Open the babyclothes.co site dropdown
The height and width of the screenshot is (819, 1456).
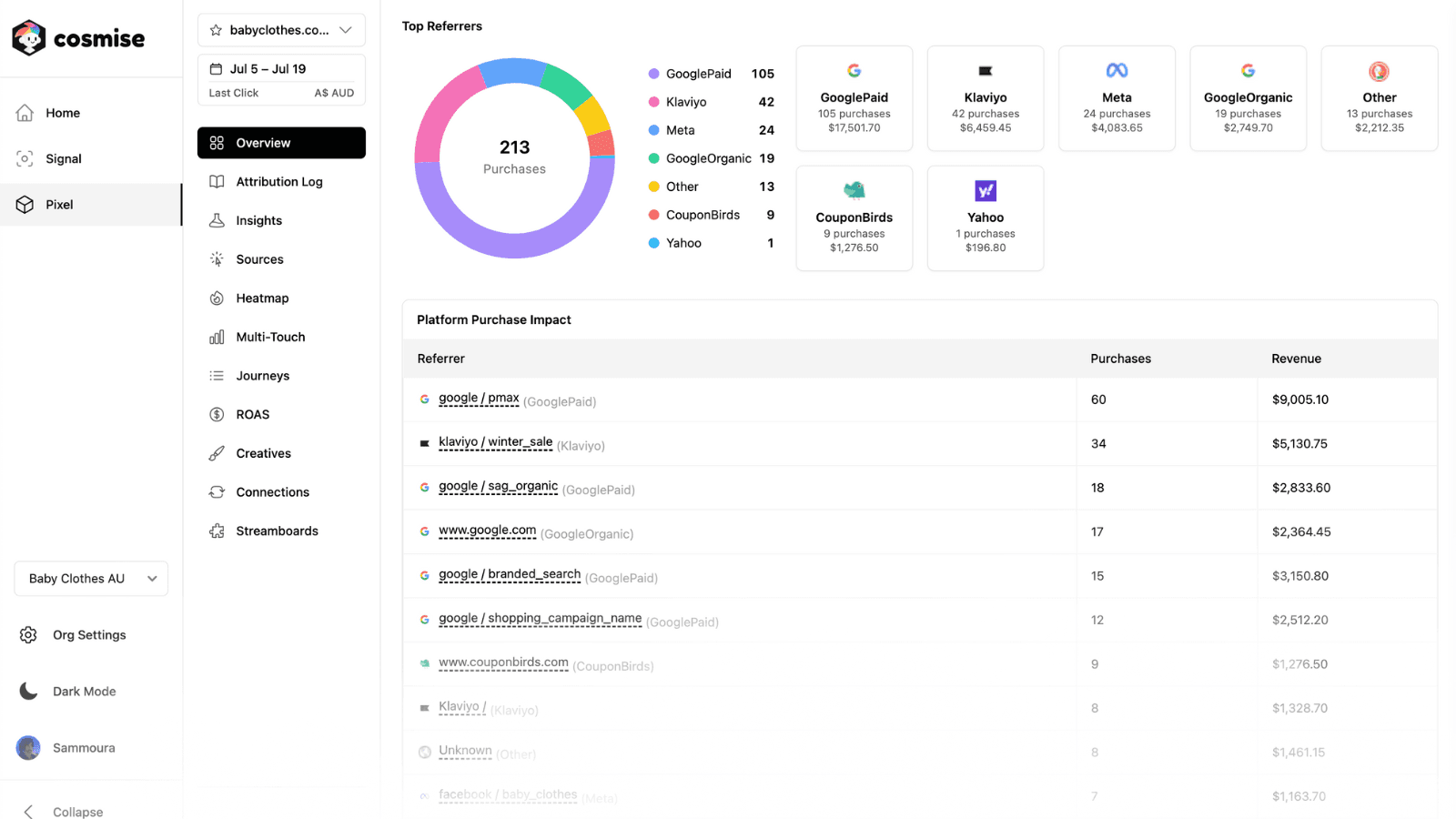(x=347, y=29)
